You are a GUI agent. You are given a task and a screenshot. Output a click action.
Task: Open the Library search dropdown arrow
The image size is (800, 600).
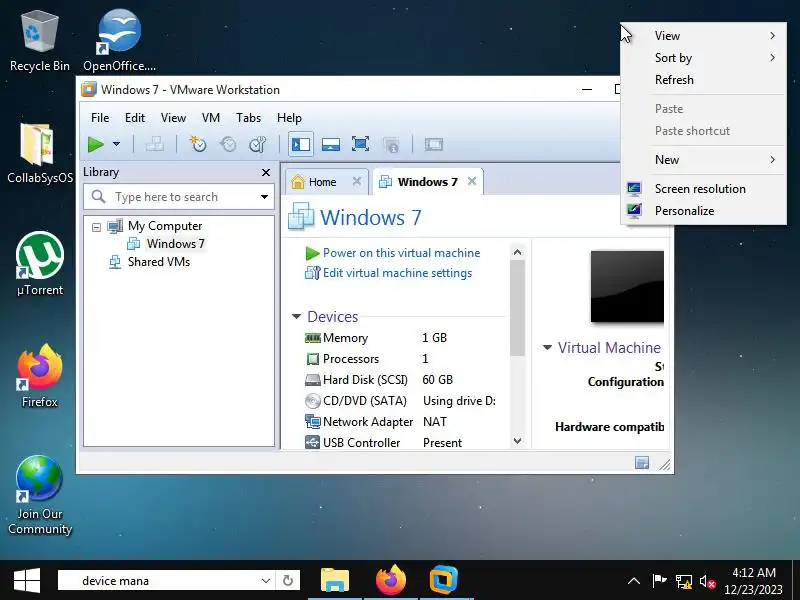pyautogui.click(x=264, y=197)
